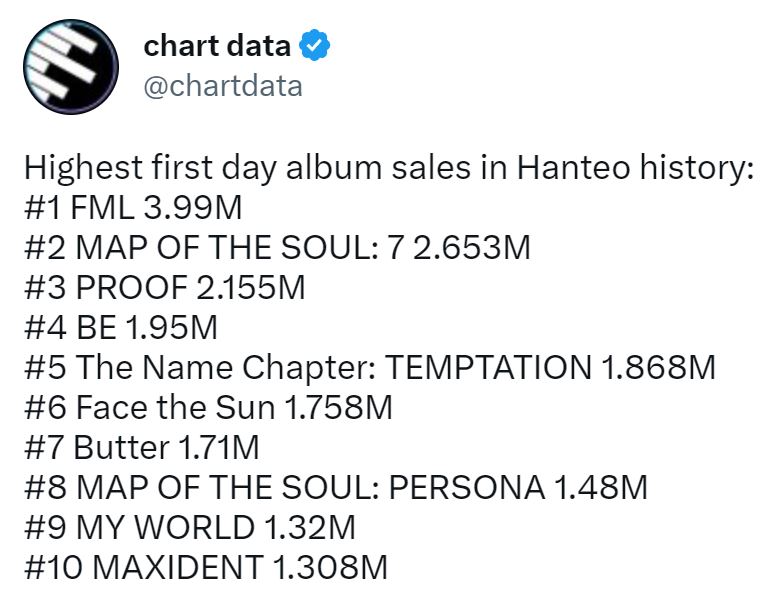Click the #3 PROOF 2.155M line
This screenshot has width=782, height=593.
pyautogui.click(x=165, y=288)
